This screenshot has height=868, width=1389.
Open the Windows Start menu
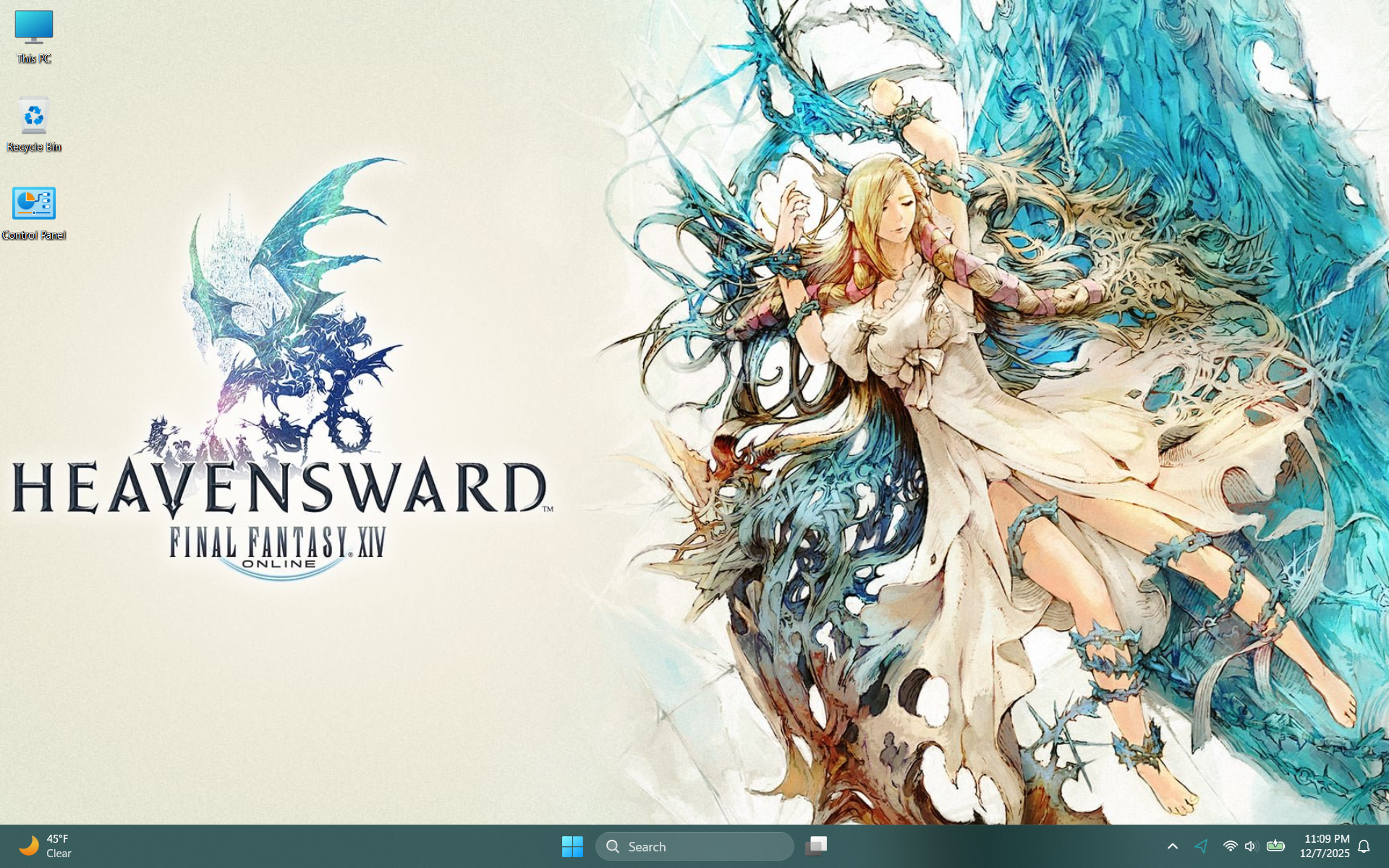point(572,846)
